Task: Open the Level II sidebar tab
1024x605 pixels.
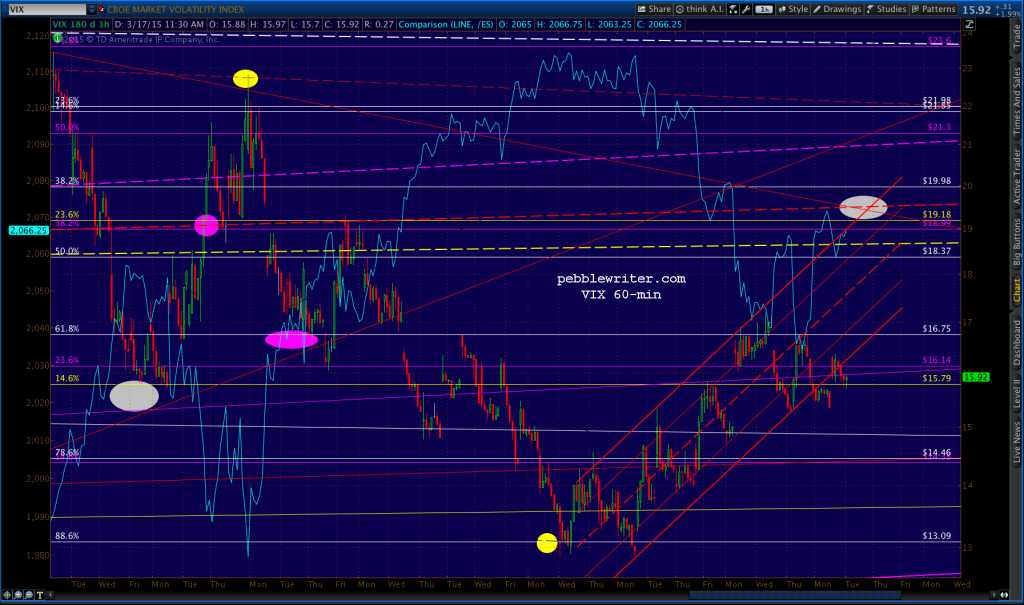Action: click(1017, 395)
